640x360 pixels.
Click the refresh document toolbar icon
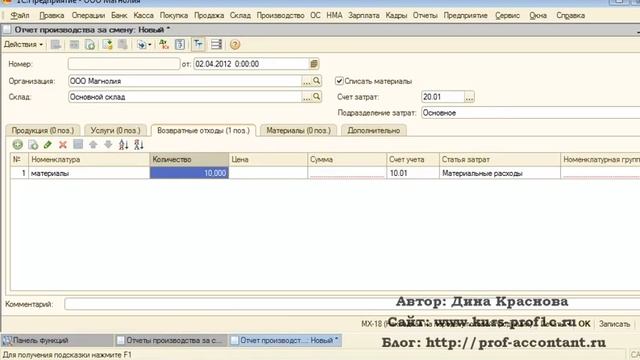[90, 44]
